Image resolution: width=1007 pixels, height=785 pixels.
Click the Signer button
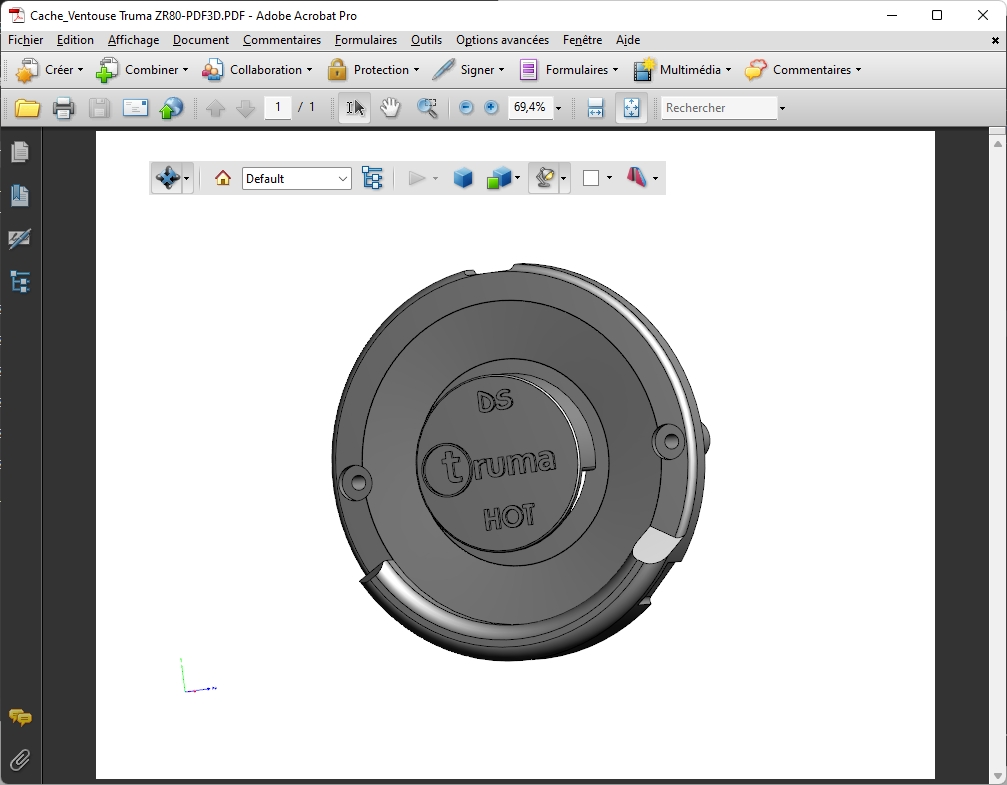pos(470,70)
